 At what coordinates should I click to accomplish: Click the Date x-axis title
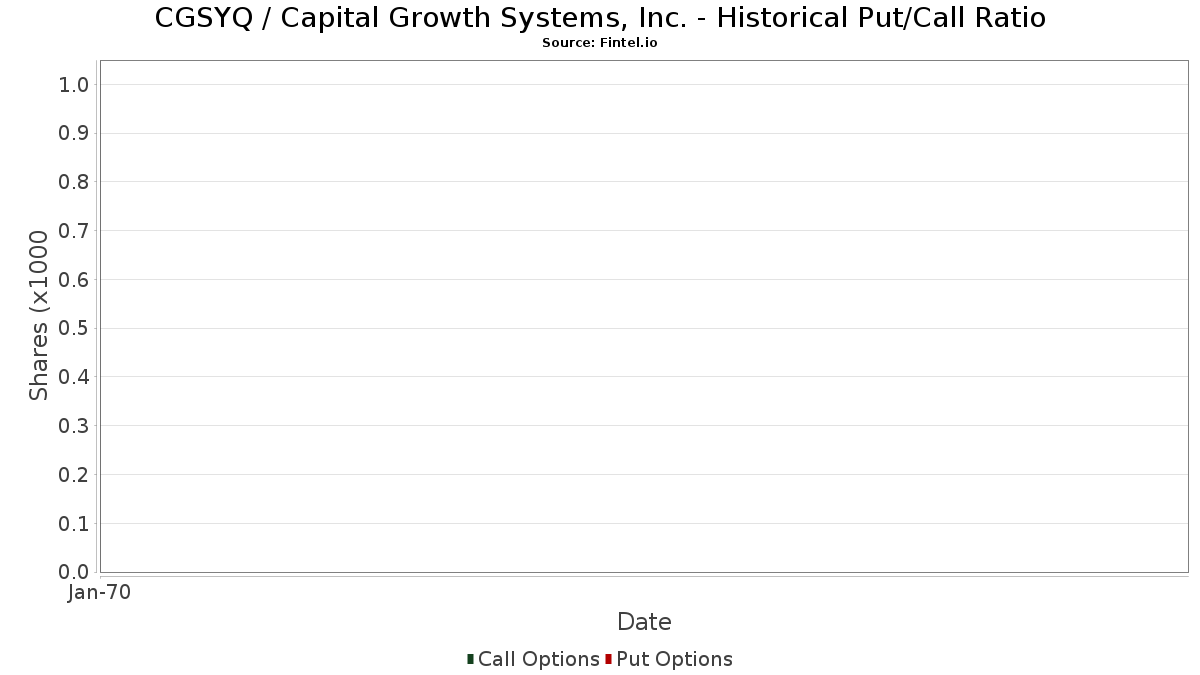[x=644, y=622]
